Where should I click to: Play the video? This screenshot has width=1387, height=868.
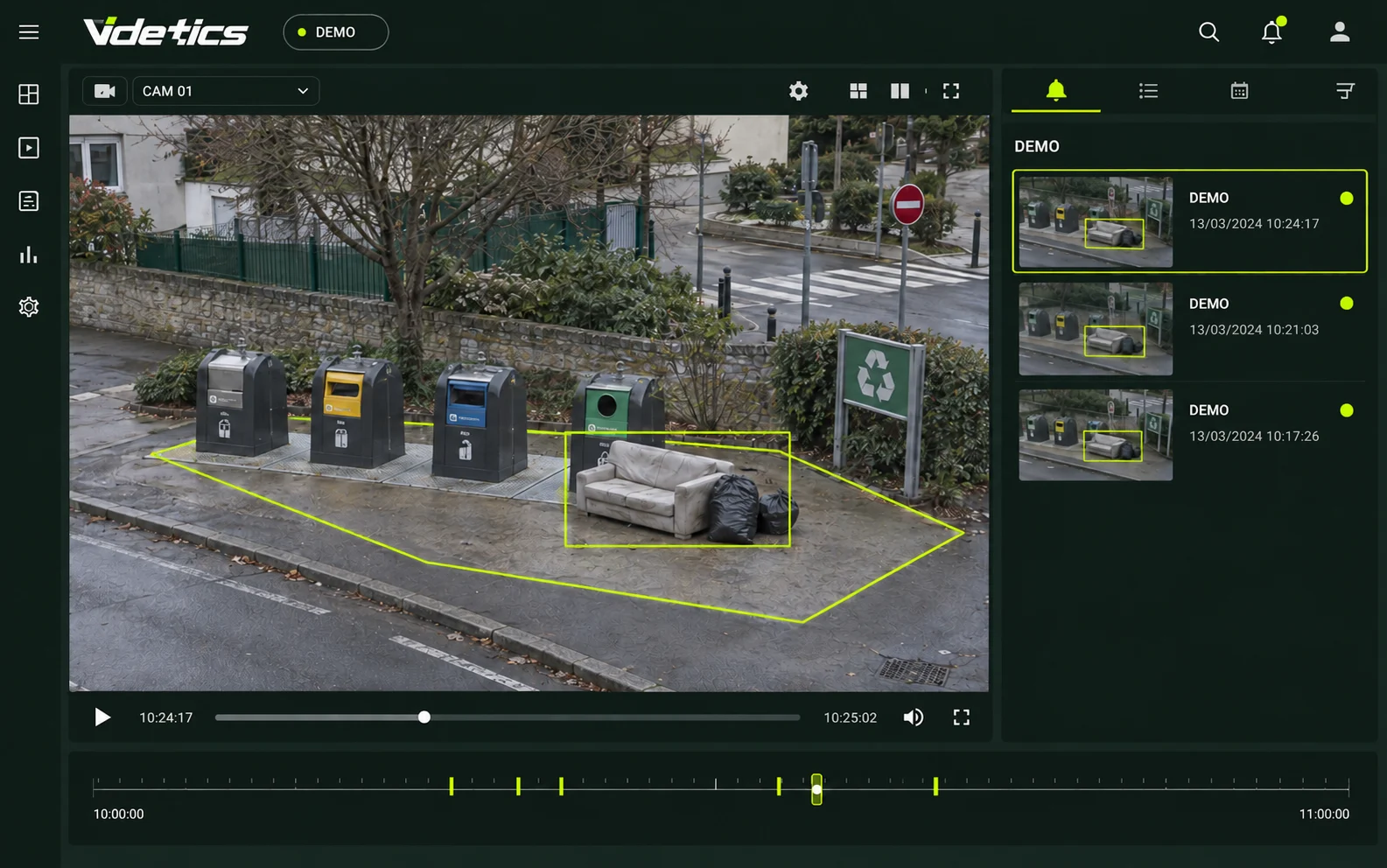102,717
